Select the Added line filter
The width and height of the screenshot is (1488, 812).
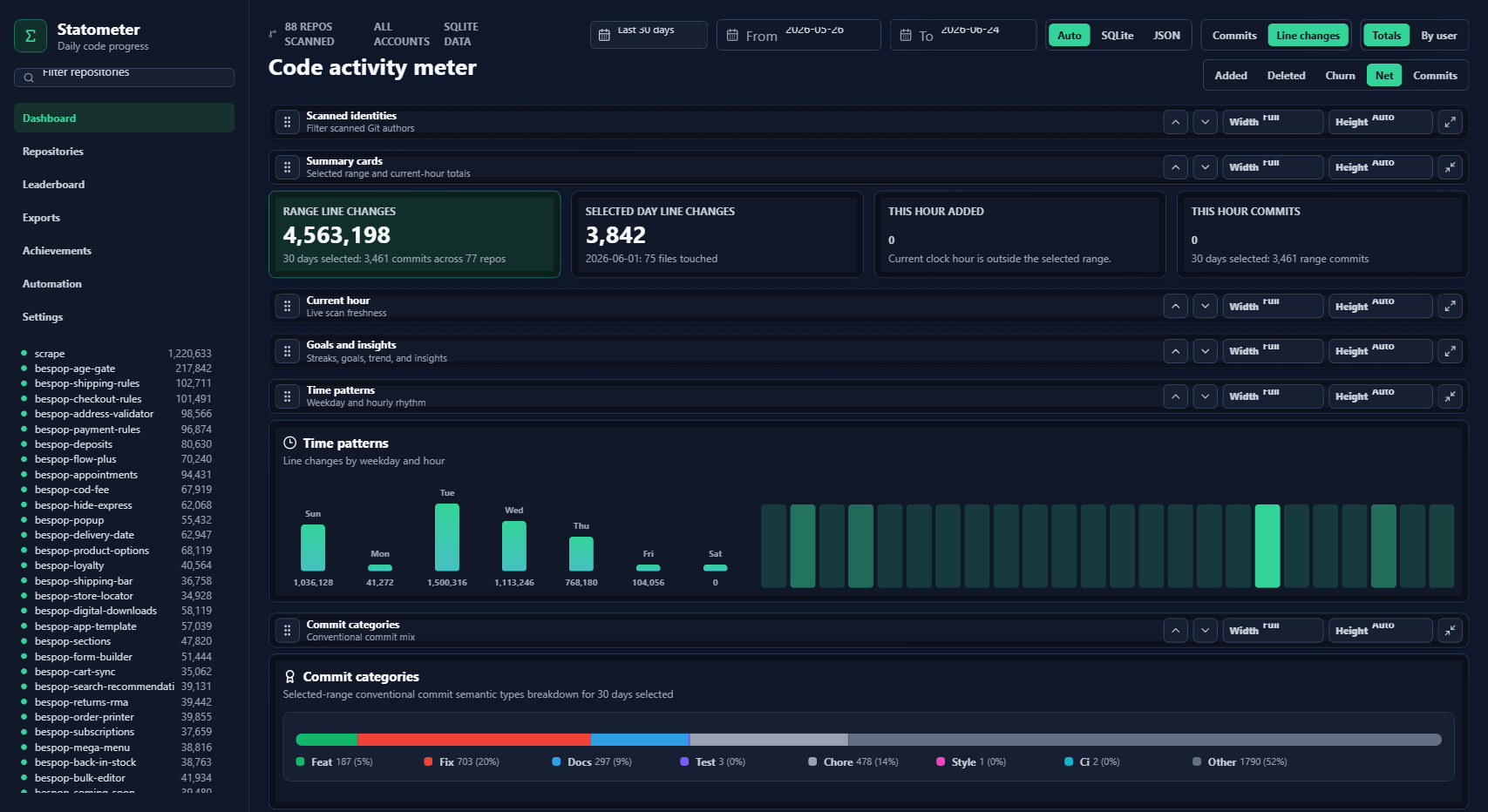1231,76
